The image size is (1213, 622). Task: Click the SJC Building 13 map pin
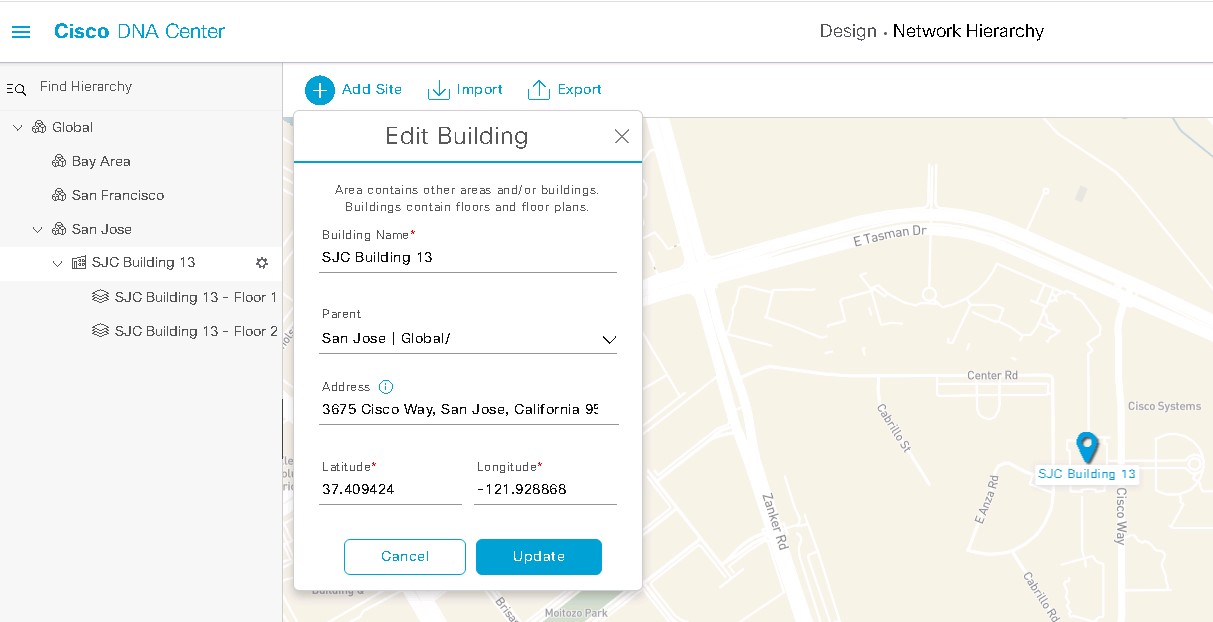pos(1087,447)
